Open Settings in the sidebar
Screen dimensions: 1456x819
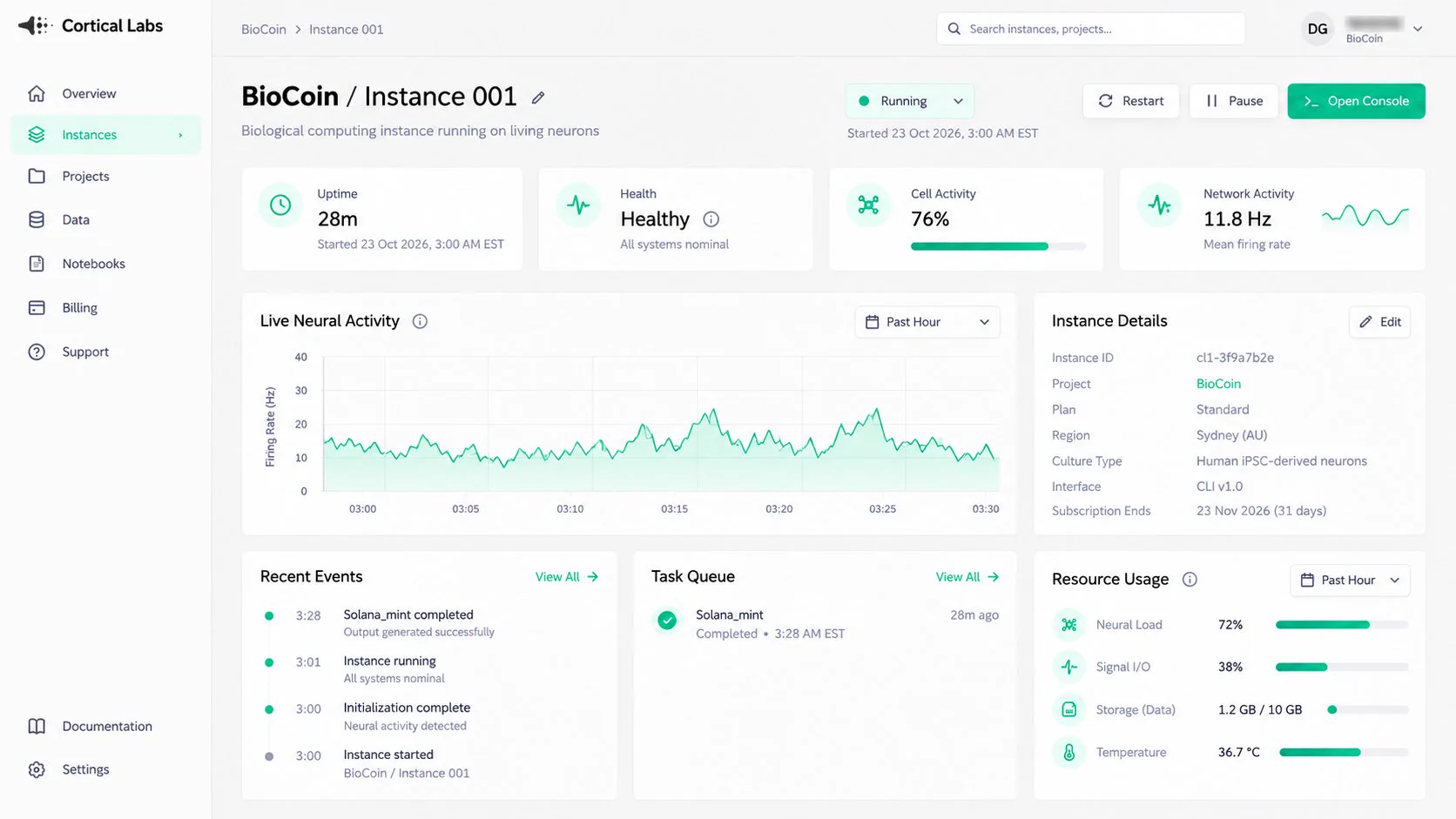point(105,769)
